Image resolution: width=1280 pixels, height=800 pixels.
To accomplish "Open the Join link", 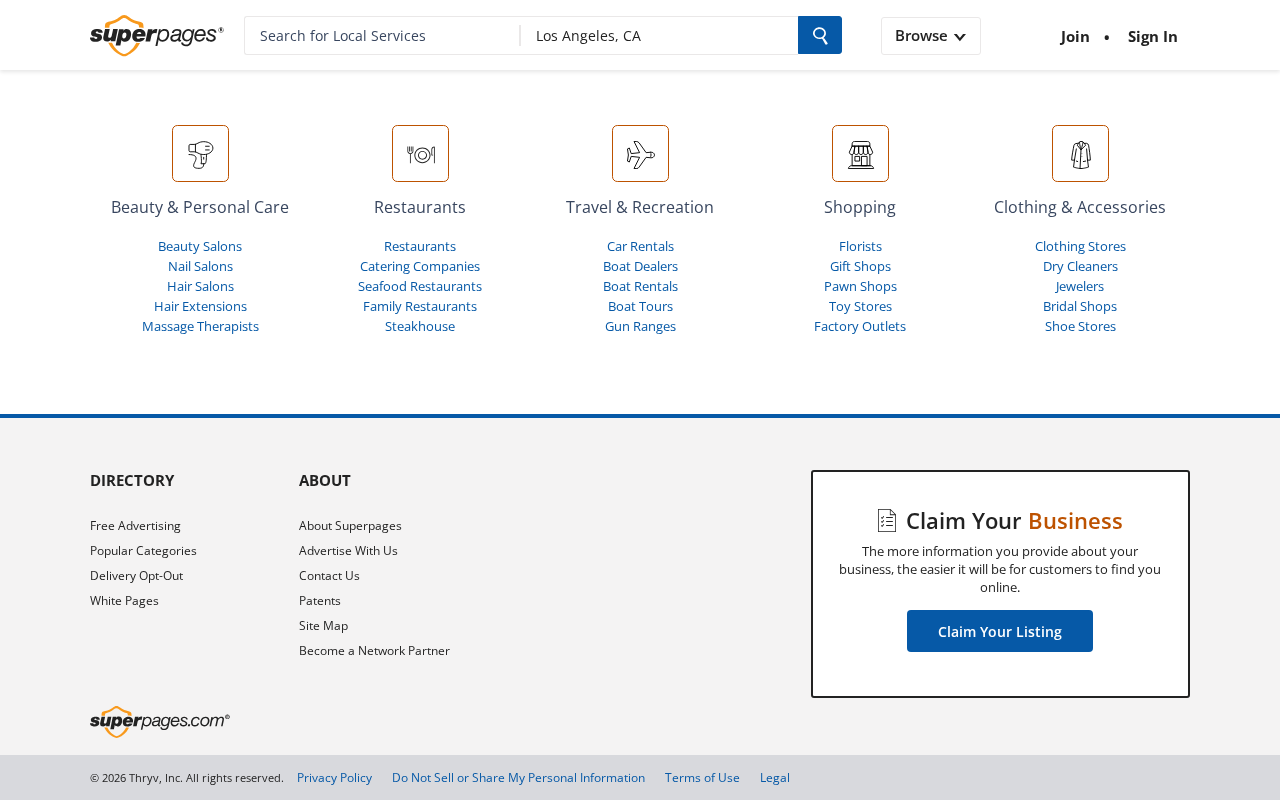I will (x=1075, y=36).
